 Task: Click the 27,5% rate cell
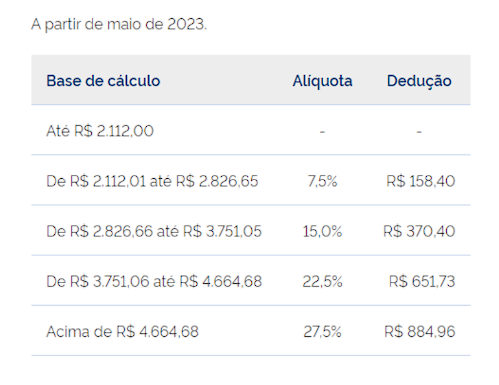[x=322, y=332]
